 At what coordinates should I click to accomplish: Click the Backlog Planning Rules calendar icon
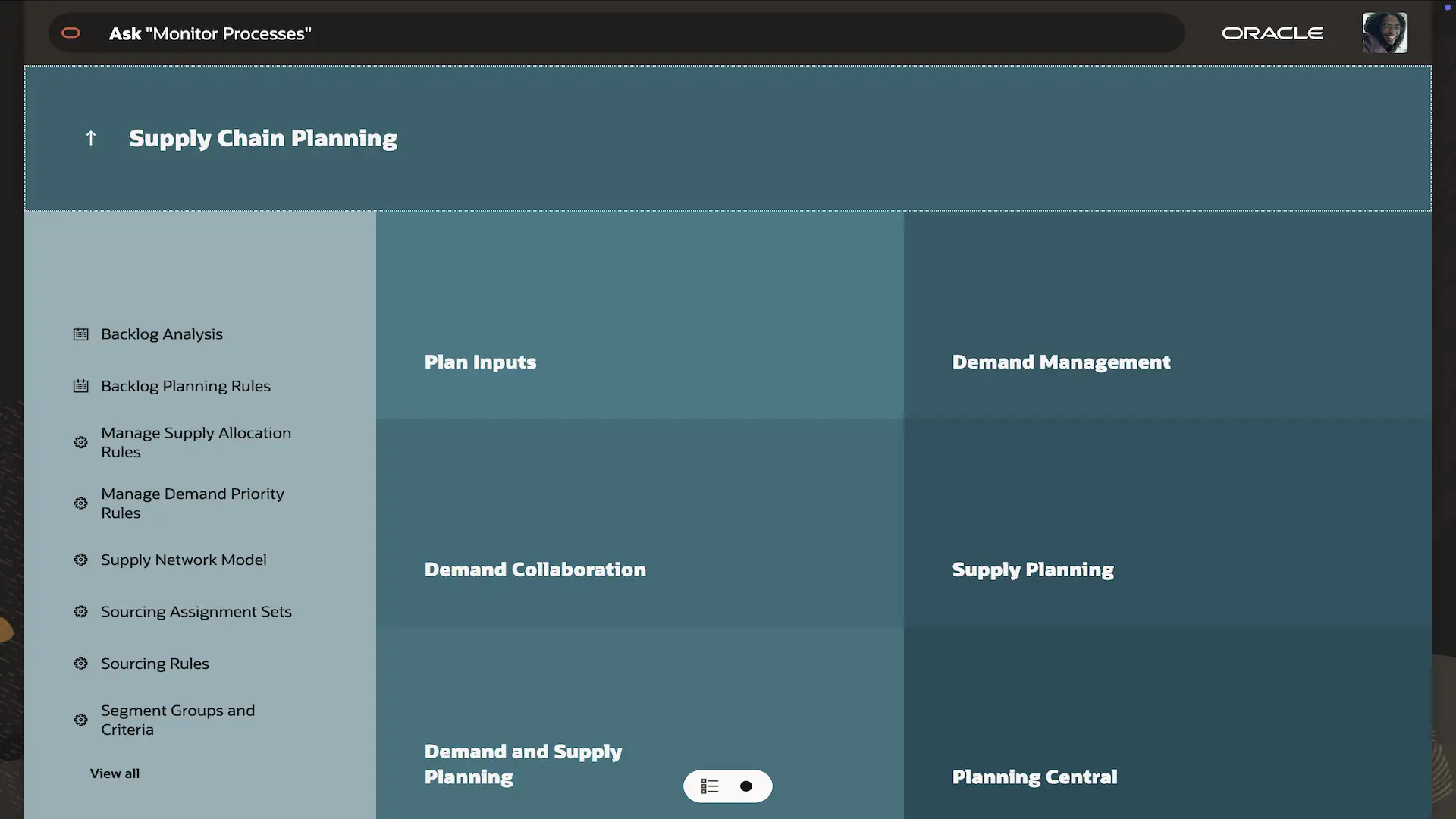(80, 386)
